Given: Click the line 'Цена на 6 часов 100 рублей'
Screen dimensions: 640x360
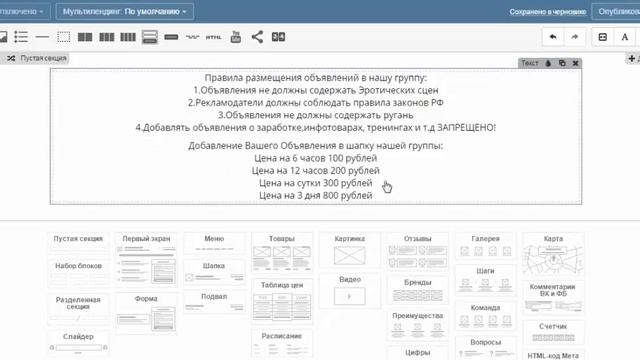Looking at the screenshot, I should (x=316, y=158).
